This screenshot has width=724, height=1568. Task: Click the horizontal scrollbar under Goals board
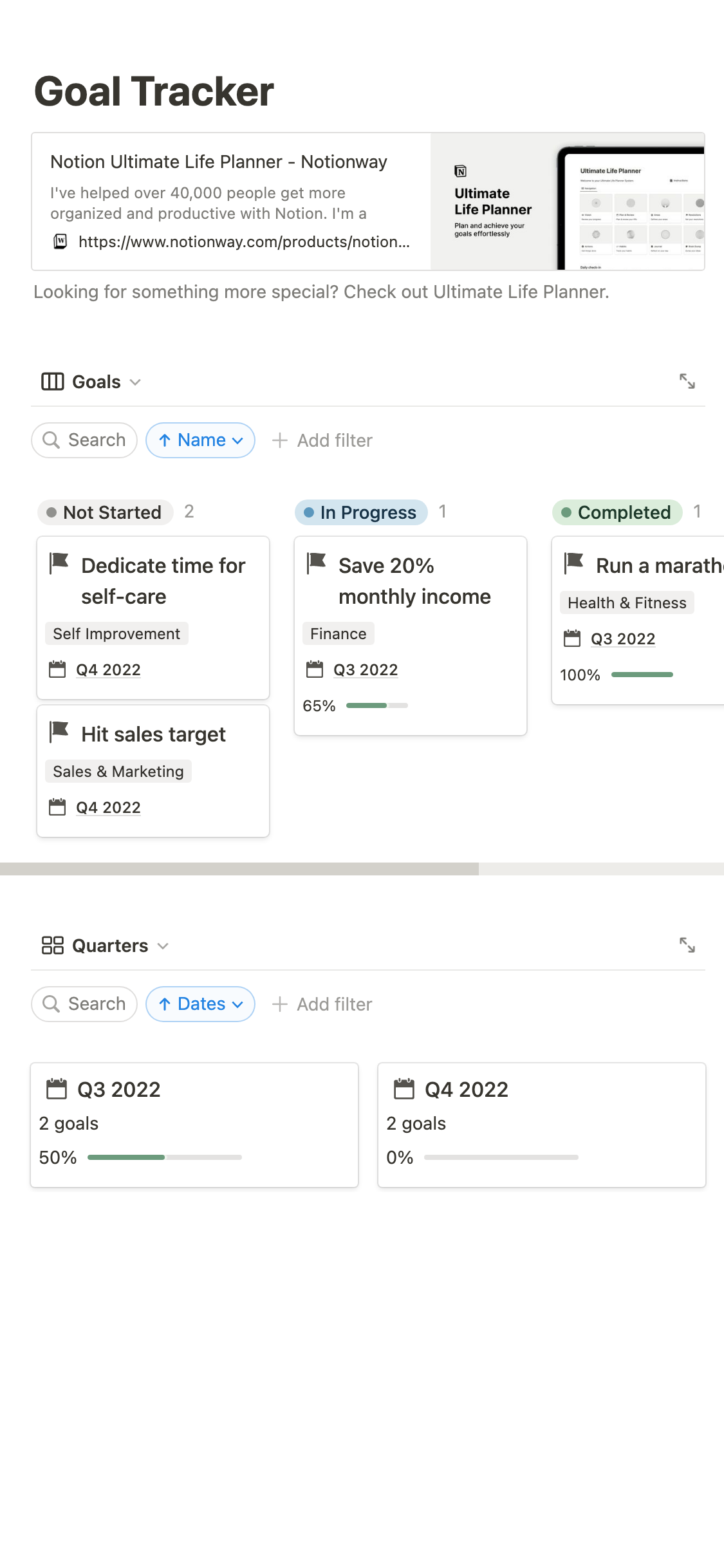tap(239, 869)
